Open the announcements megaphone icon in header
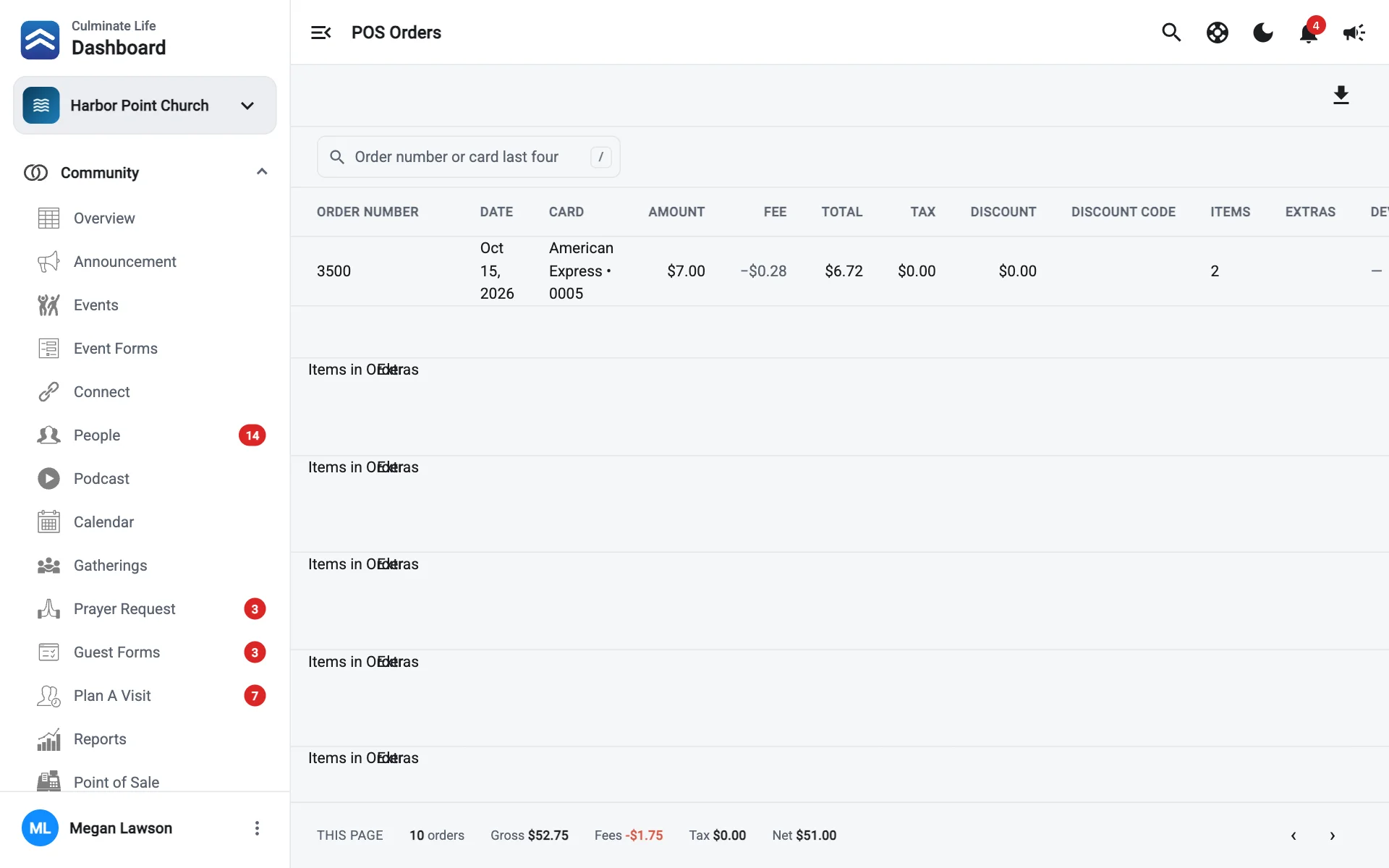 tap(1354, 33)
